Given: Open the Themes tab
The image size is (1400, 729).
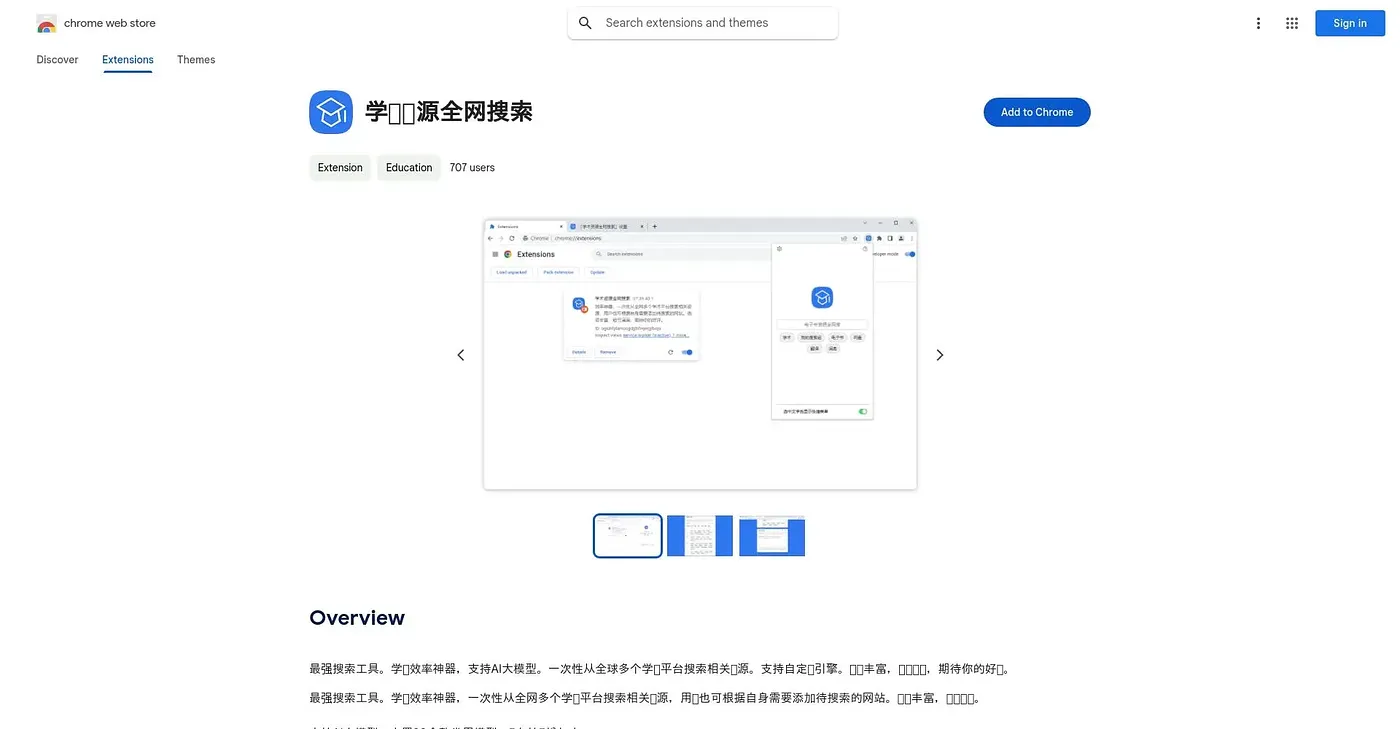Looking at the screenshot, I should pyautogui.click(x=196, y=60).
